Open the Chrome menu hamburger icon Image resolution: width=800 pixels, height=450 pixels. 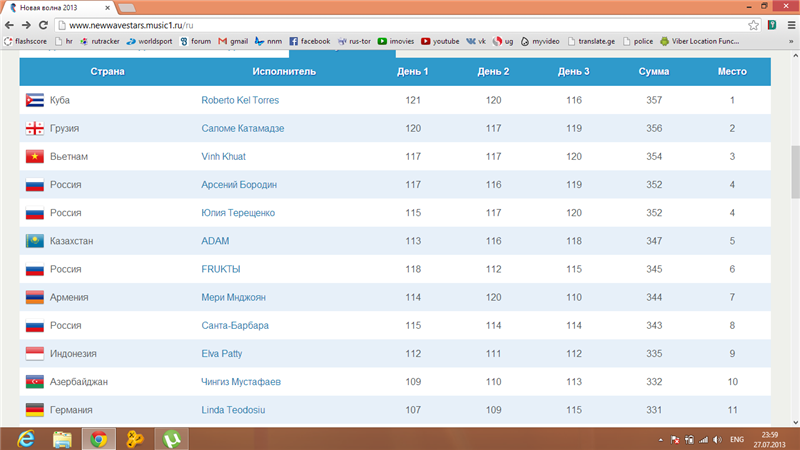(x=791, y=25)
